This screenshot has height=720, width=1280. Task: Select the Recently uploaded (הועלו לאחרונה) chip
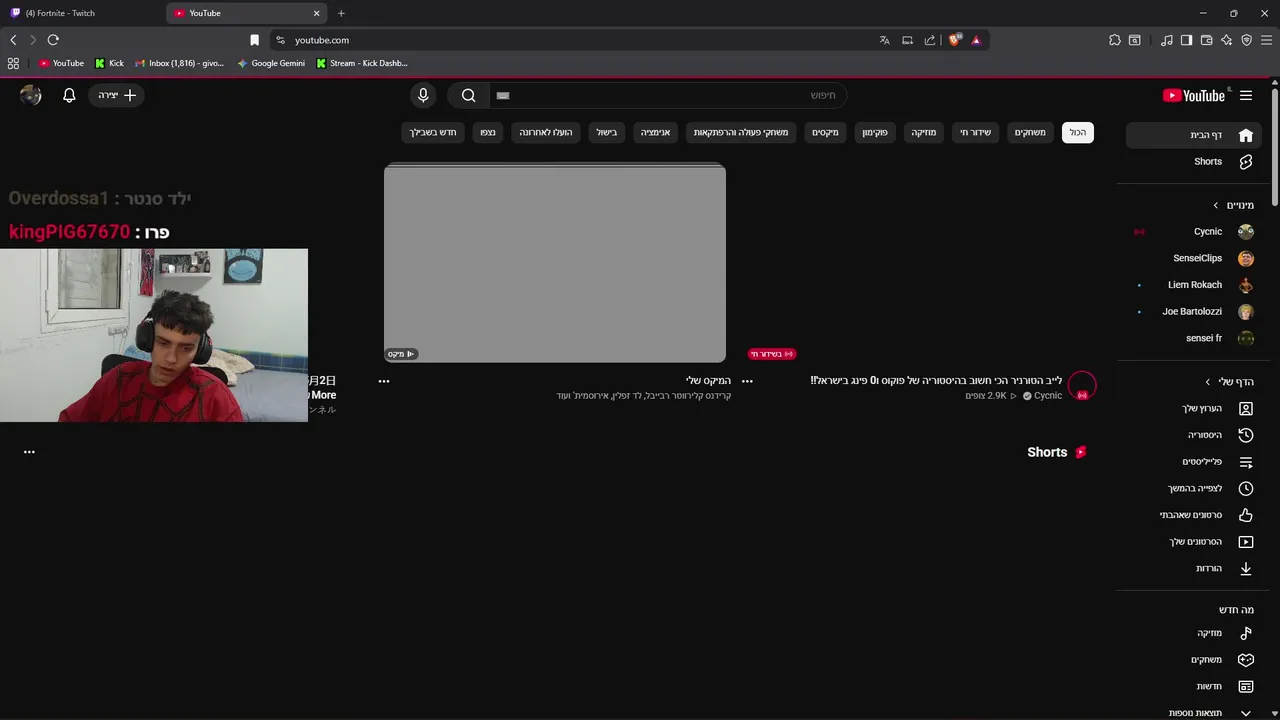(x=545, y=132)
